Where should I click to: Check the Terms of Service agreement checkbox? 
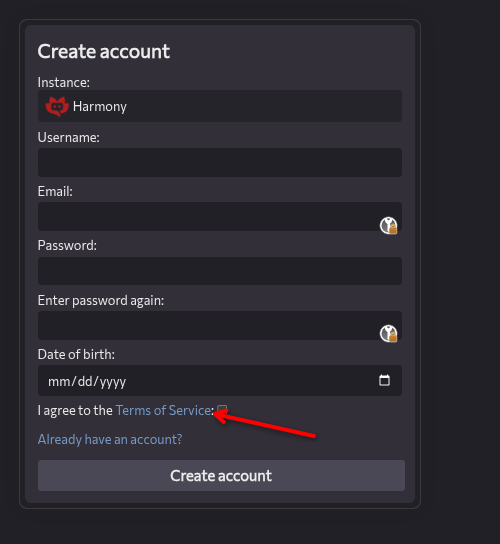(x=222, y=410)
